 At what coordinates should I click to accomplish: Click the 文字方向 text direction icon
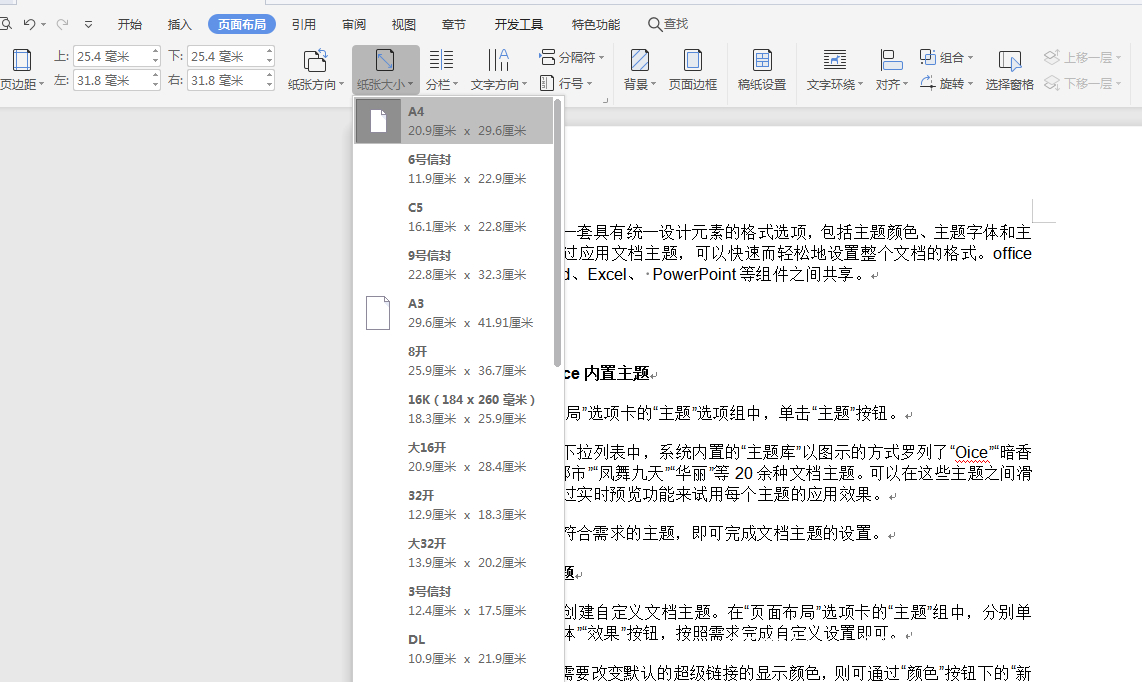coord(498,60)
